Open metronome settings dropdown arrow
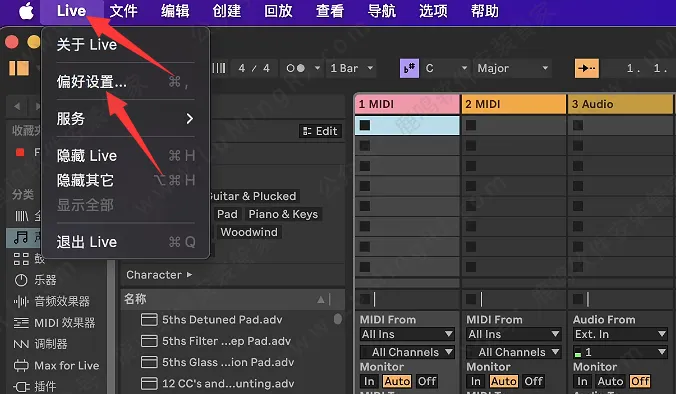The width and height of the screenshot is (676, 394). pos(317,68)
